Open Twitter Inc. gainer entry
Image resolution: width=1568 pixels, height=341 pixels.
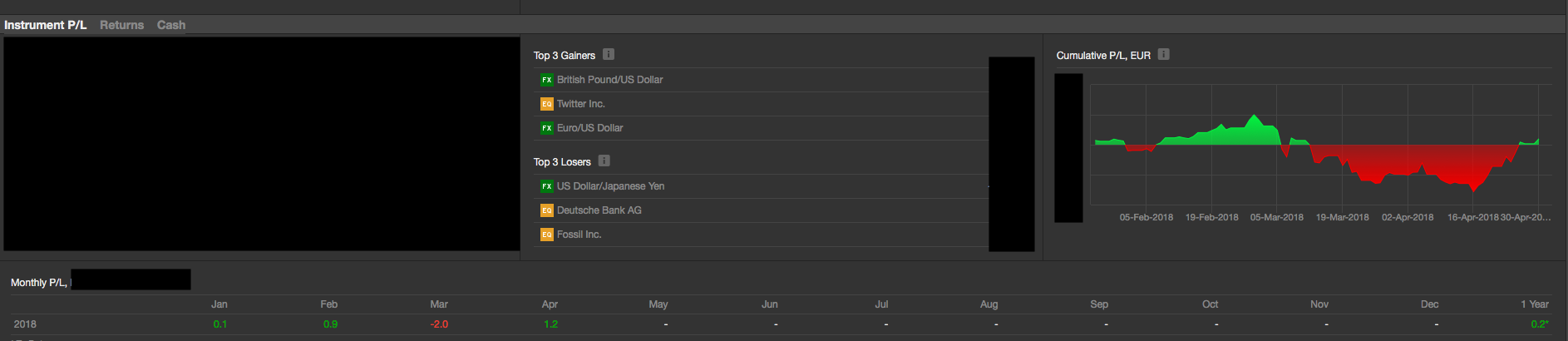(x=580, y=104)
